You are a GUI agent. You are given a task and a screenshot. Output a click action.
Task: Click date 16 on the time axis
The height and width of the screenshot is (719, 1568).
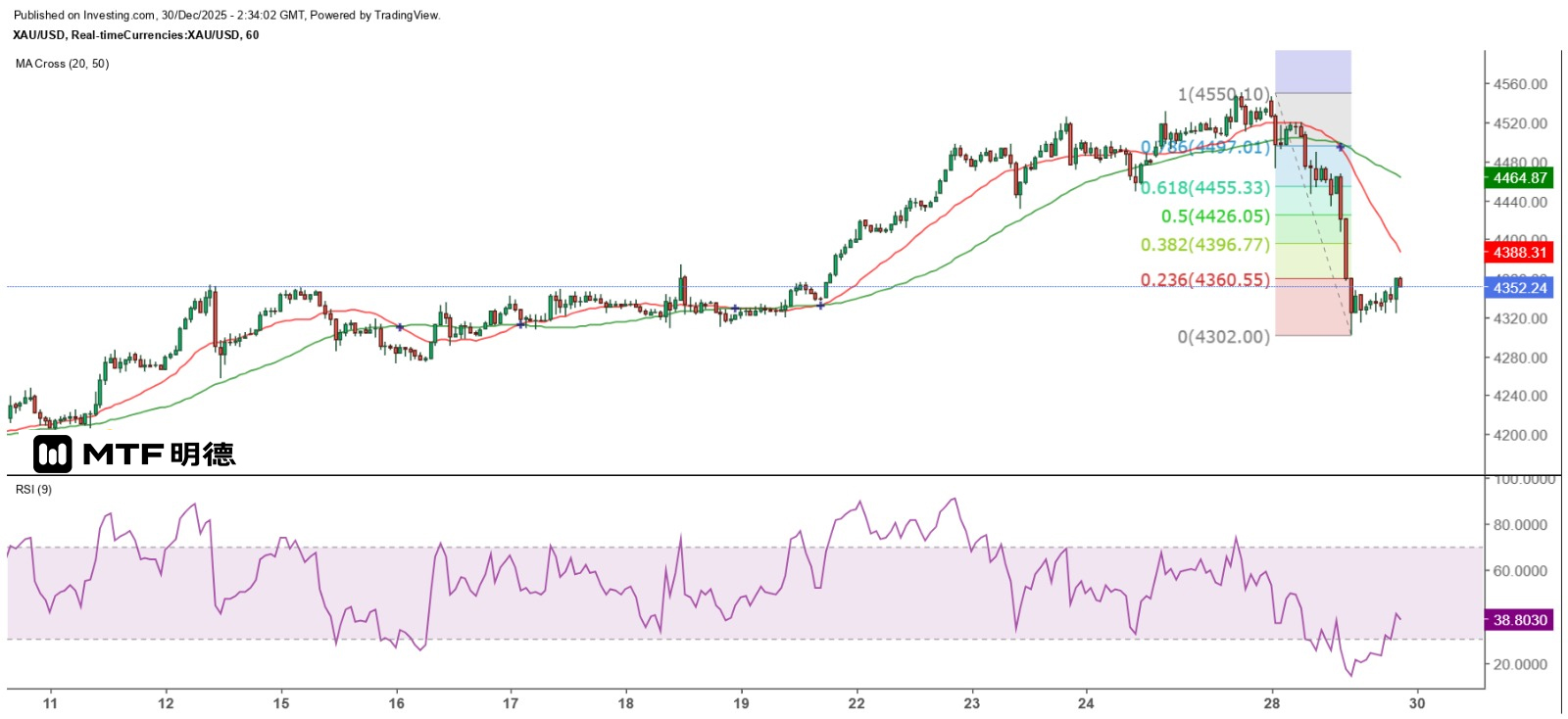[x=396, y=702]
